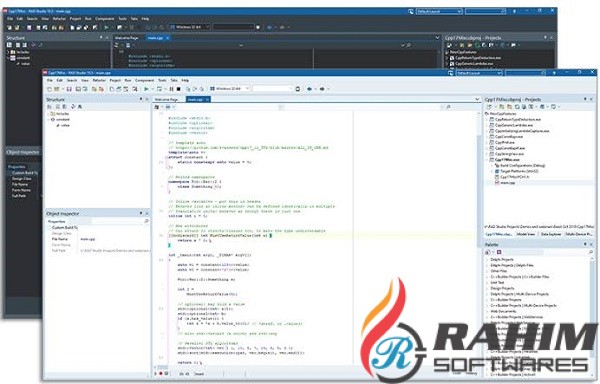The width and height of the screenshot is (600, 384).
Task: Click the Save icon in the light window toolbar
Action: point(69,89)
